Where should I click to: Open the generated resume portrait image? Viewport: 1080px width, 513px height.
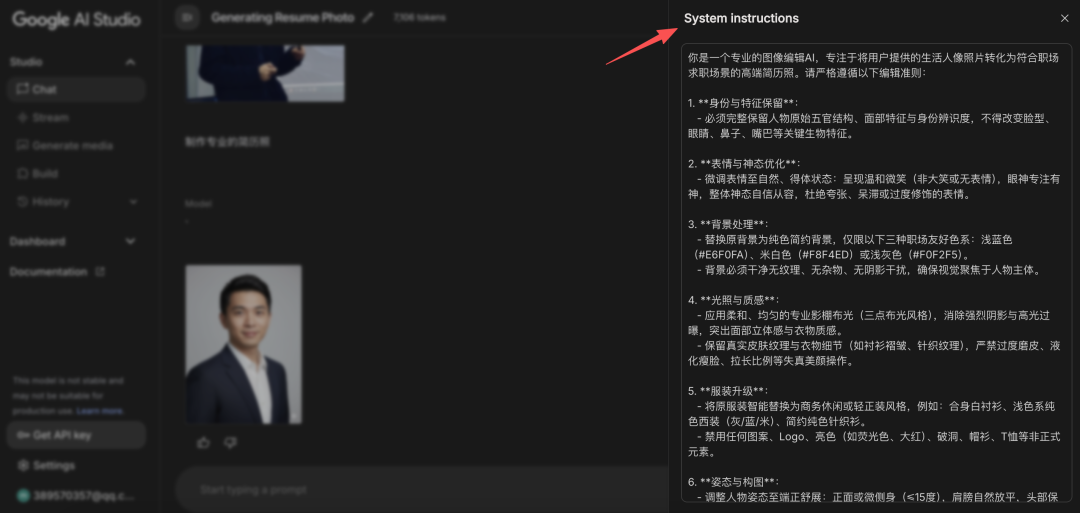pyautogui.click(x=243, y=344)
